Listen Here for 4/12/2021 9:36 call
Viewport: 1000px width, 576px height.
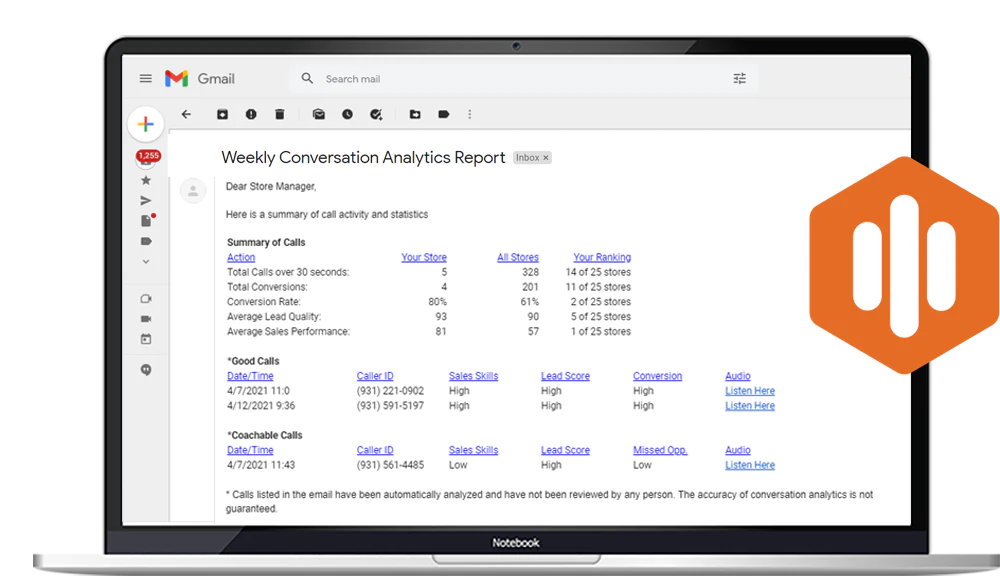click(x=750, y=406)
